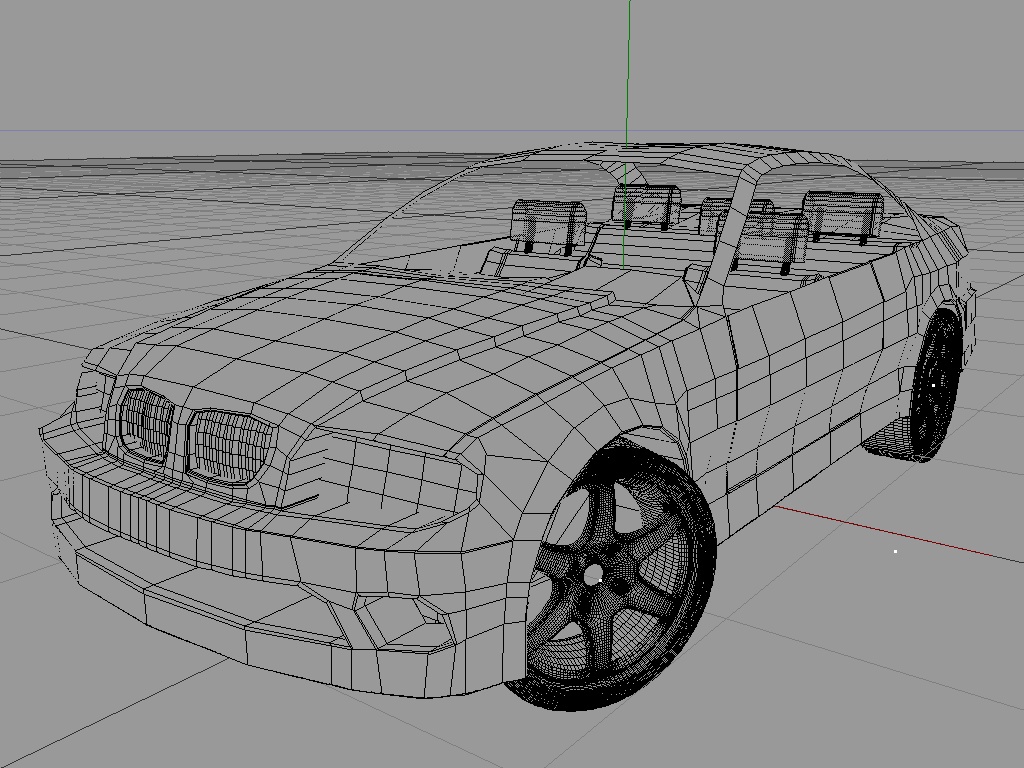Screen dimensions: 1024x768
Task: Select the headrest nearest the green axis
Action: (x=646, y=204)
